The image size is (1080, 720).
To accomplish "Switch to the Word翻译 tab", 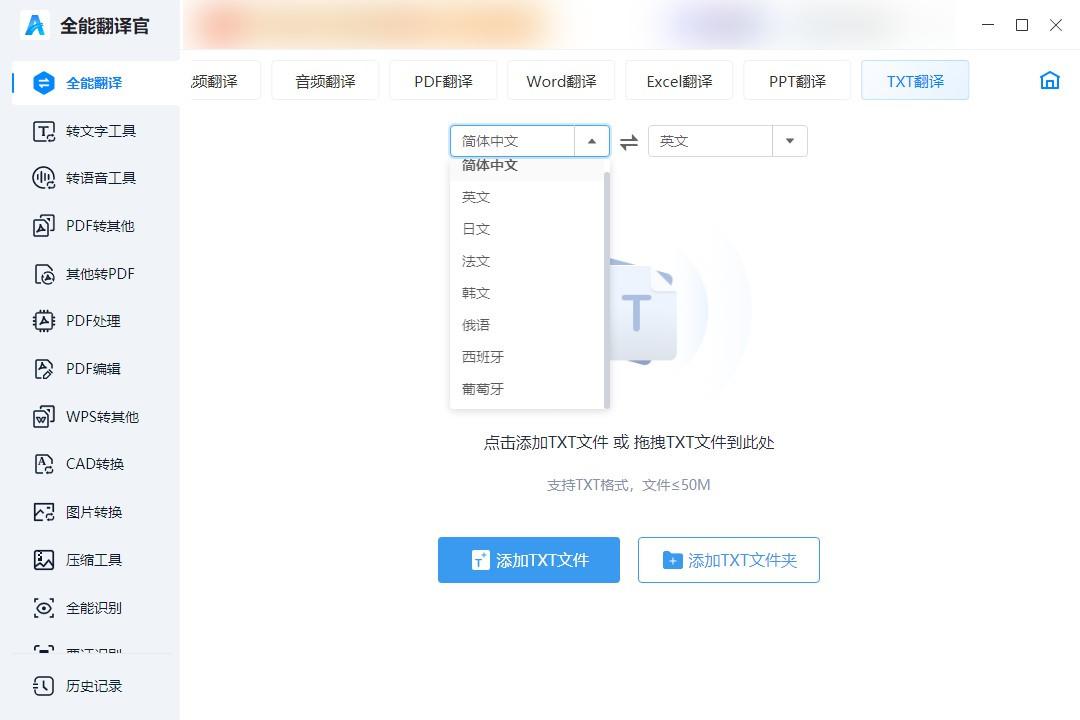I will (x=561, y=81).
